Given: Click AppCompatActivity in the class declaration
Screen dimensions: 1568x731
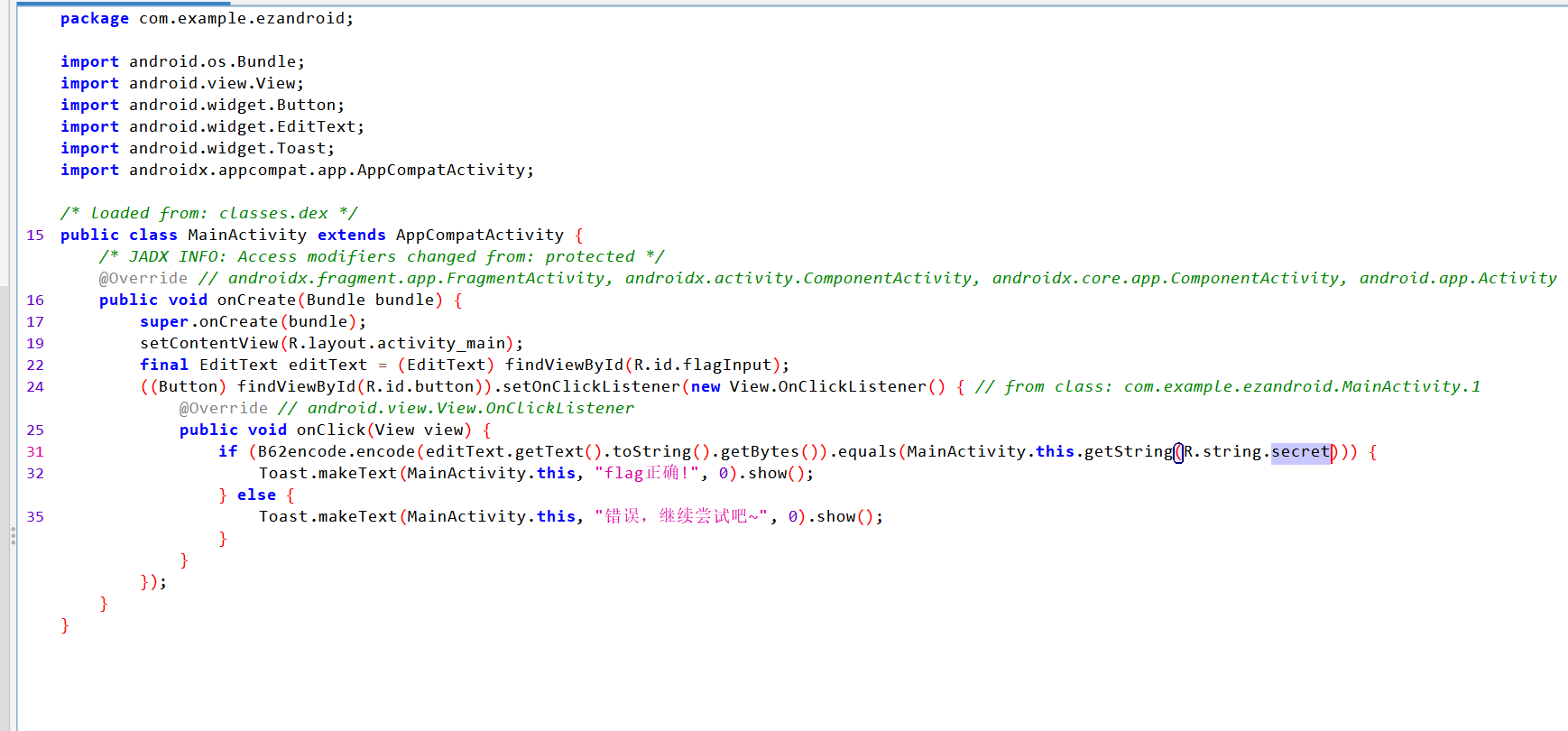Looking at the screenshot, I should pos(479,235).
